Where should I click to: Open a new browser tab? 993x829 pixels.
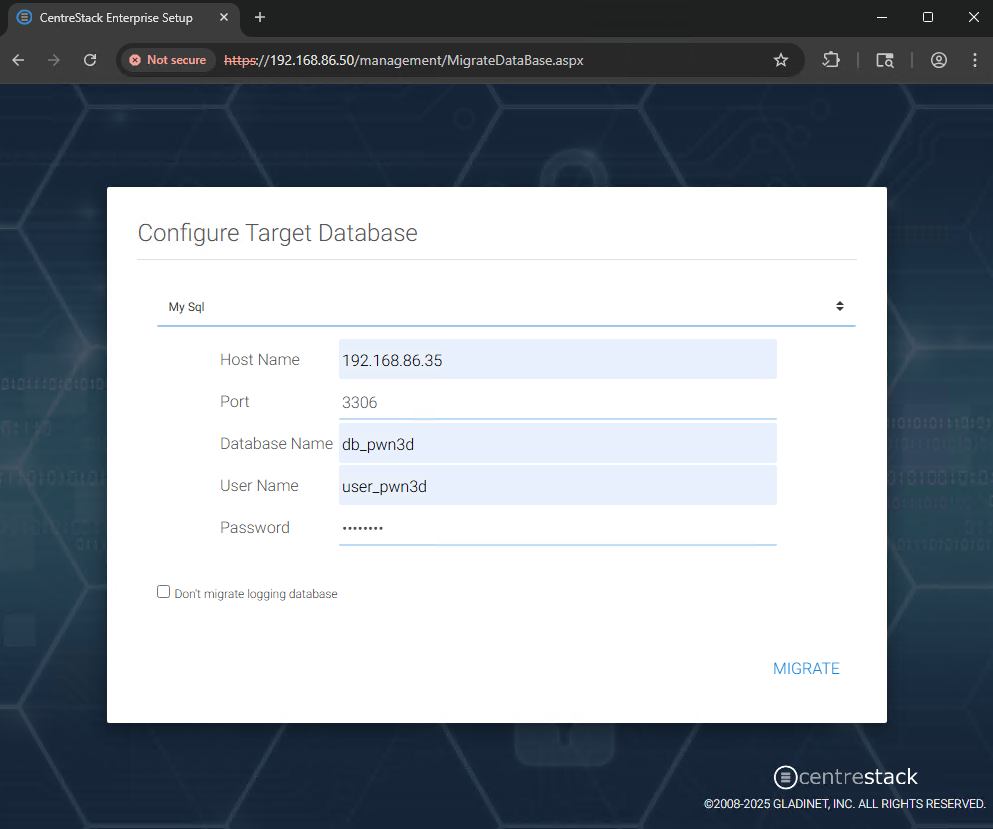(x=260, y=18)
